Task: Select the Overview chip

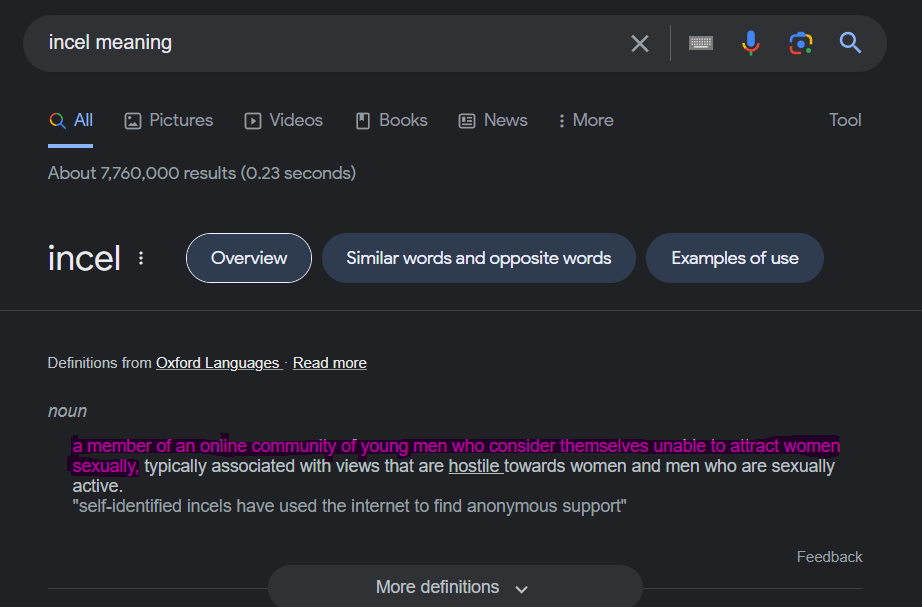Action: coord(249,258)
